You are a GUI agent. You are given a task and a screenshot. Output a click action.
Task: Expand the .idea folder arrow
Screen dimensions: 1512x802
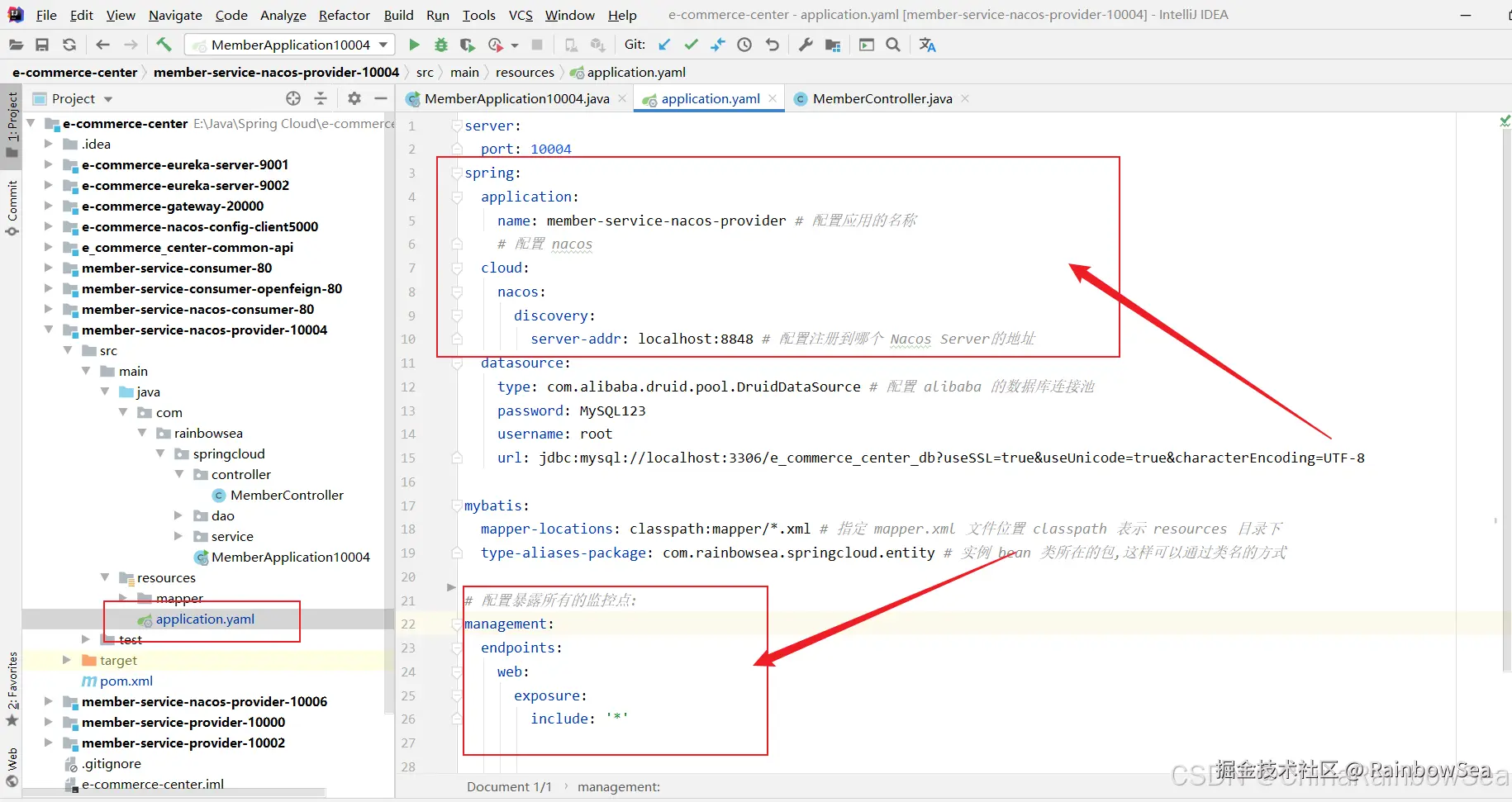(49, 144)
